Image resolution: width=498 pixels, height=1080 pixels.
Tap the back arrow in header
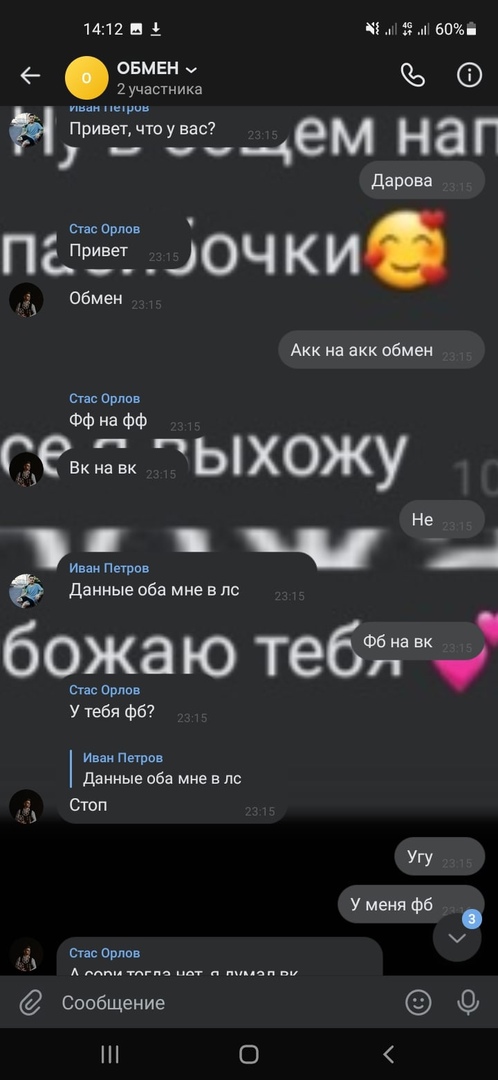(30, 76)
